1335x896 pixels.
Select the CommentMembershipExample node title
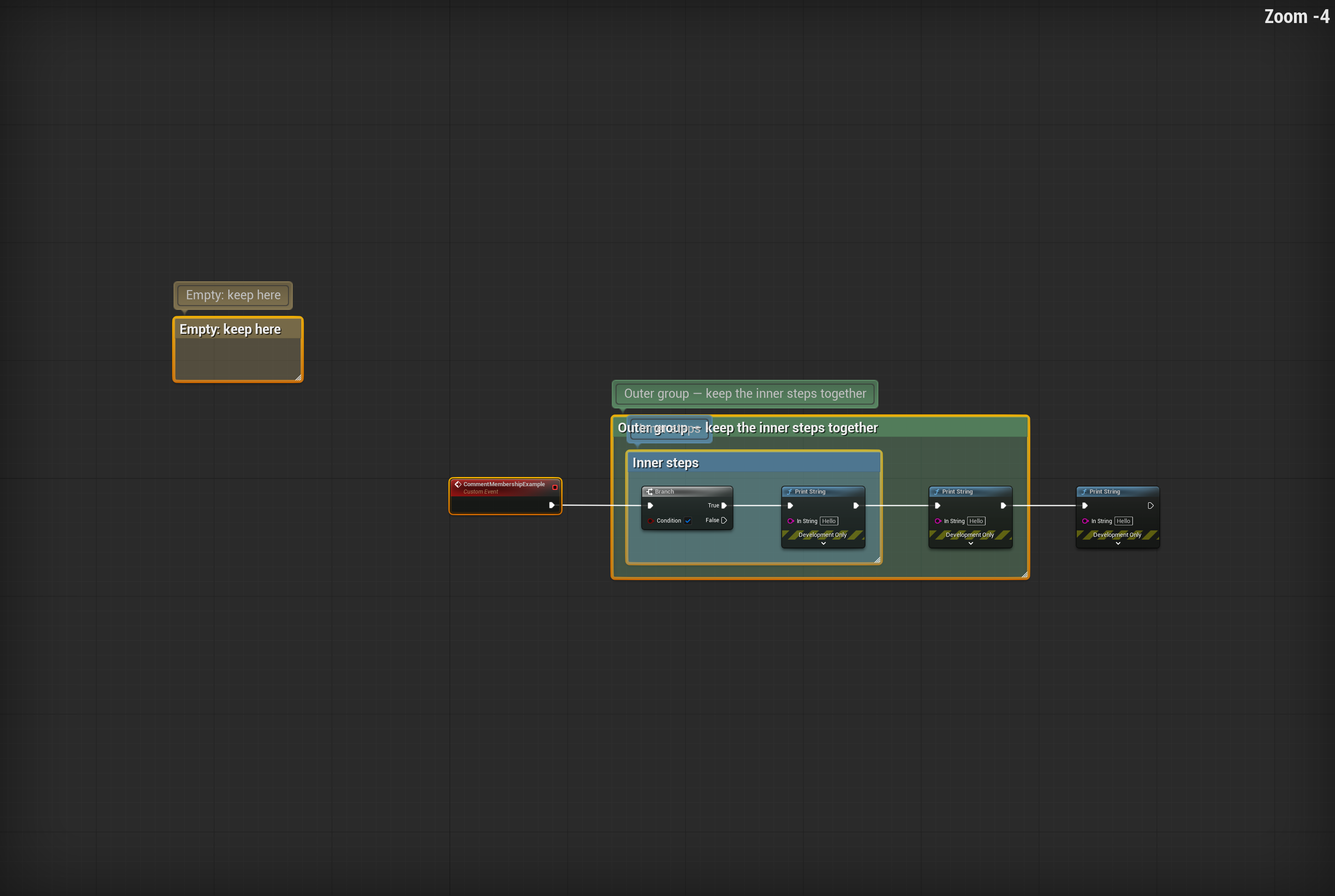504,484
